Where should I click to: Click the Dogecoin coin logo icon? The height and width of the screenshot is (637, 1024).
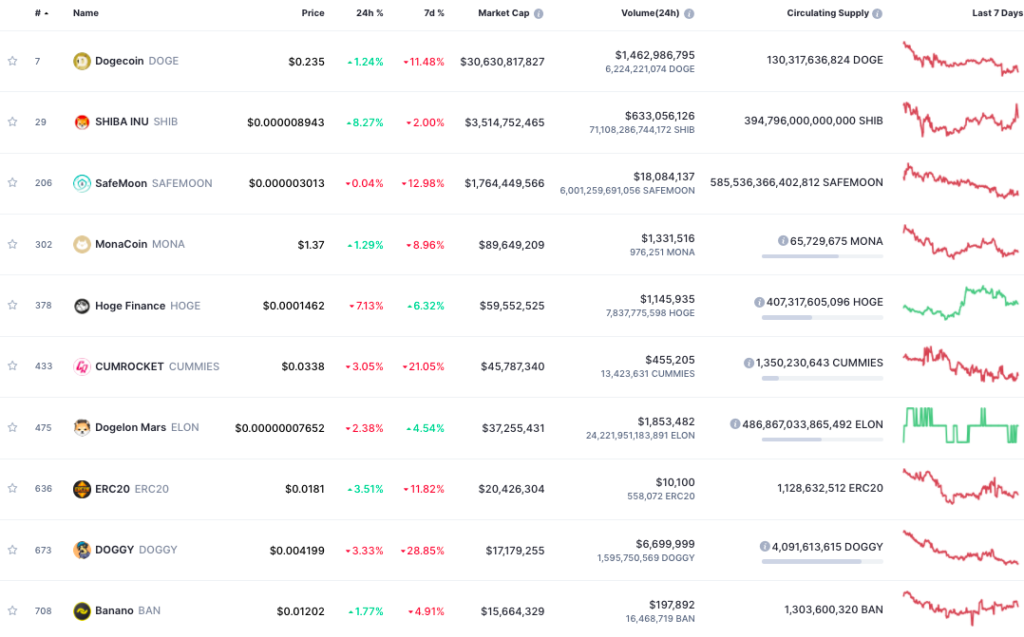tap(82, 61)
